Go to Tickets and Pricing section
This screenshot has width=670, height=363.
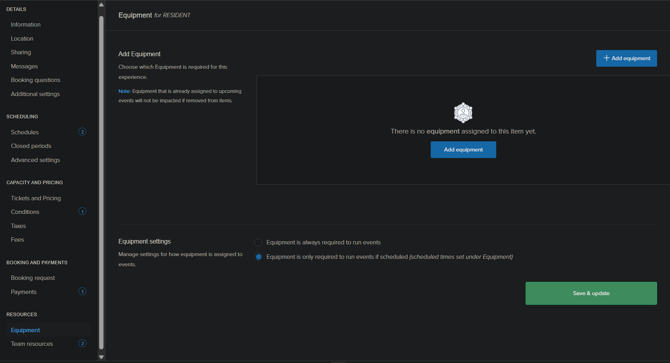coord(36,198)
